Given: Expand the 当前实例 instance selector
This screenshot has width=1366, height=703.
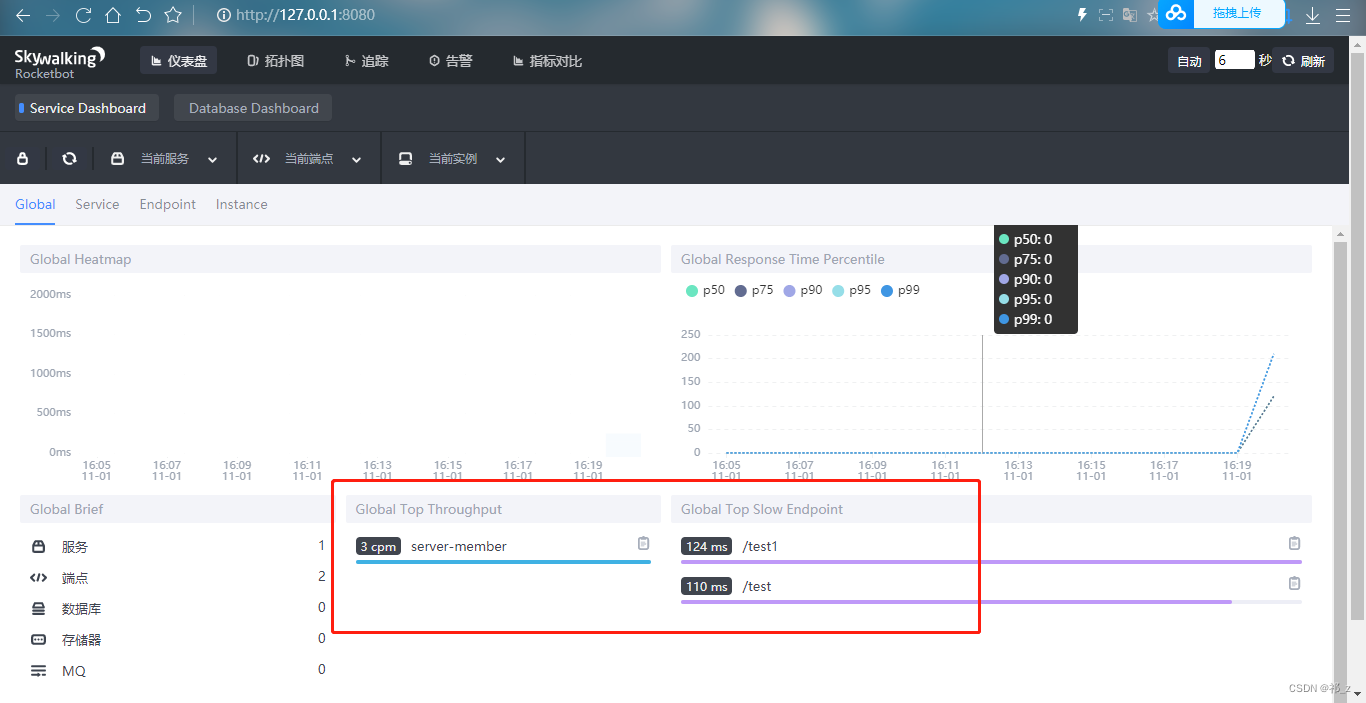Looking at the screenshot, I should pos(452,159).
